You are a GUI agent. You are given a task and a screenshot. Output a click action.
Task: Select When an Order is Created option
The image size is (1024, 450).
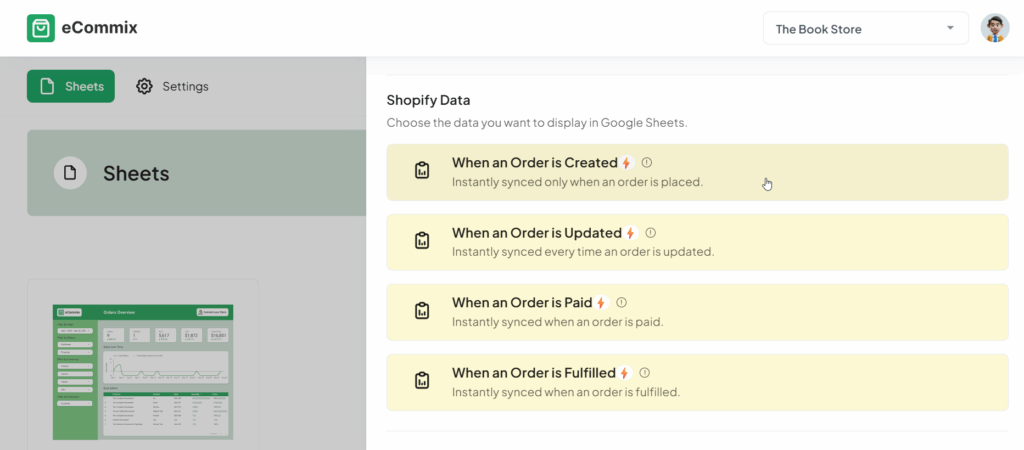pyautogui.click(x=697, y=172)
